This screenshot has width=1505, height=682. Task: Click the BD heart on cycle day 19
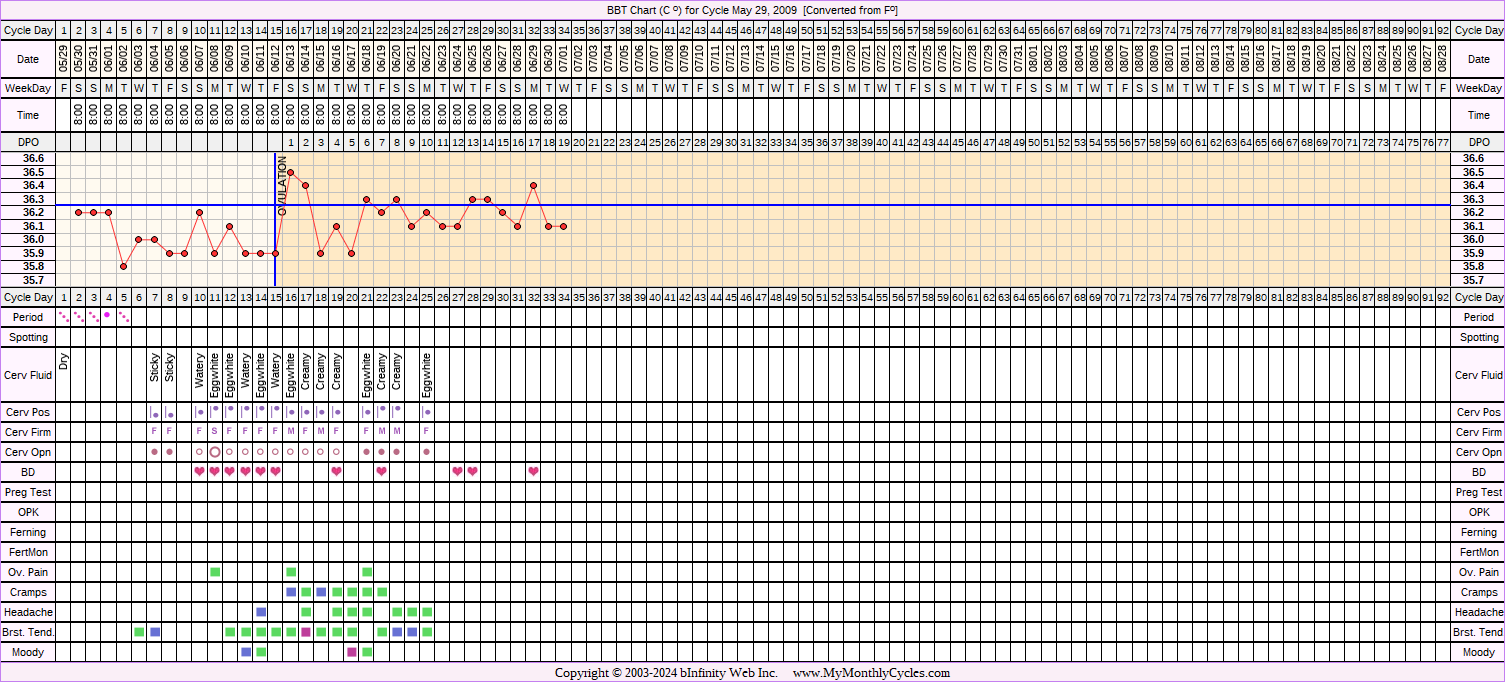(x=337, y=471)
